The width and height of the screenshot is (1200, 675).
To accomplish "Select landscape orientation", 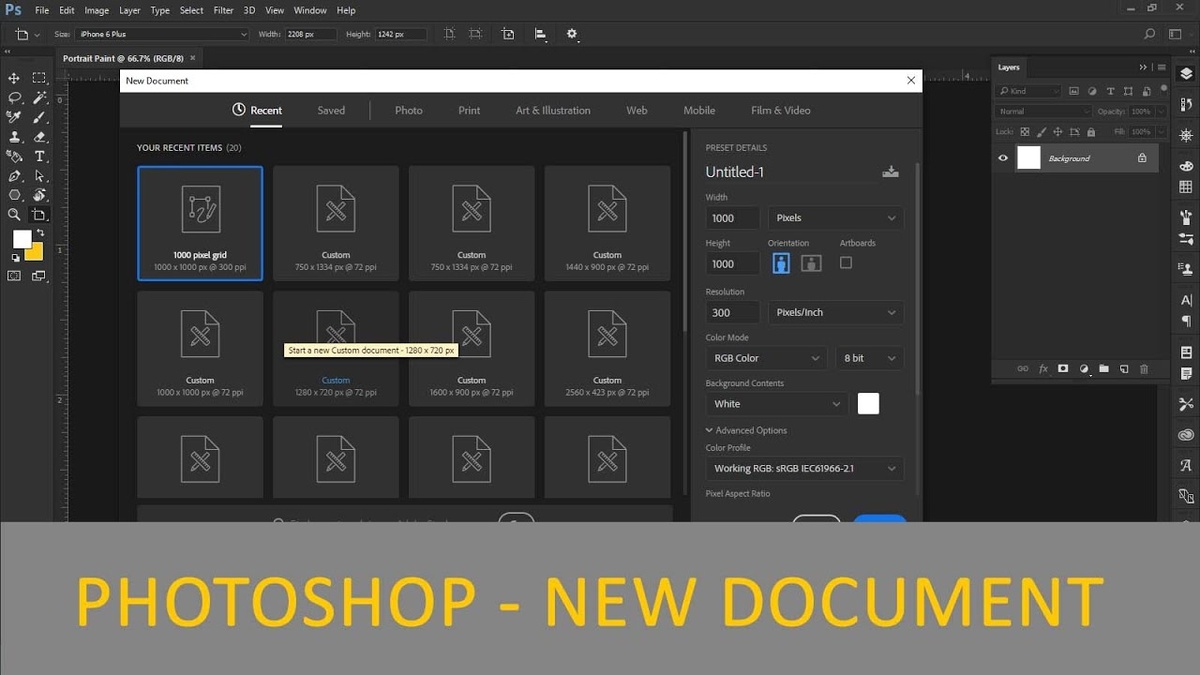I will click(811, 263).
